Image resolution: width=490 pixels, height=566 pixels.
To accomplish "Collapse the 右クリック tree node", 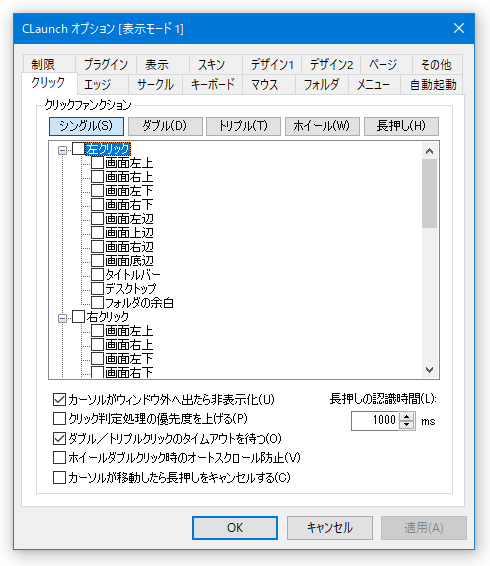I will click(x=62, y=318).
